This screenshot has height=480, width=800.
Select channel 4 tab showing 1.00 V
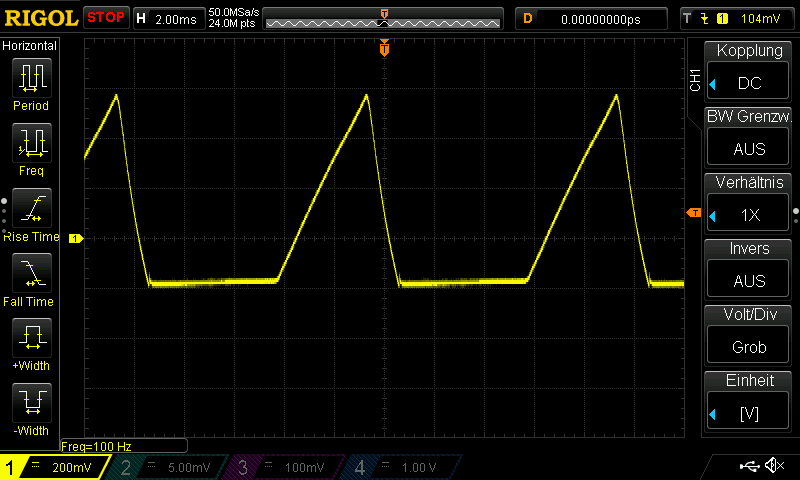pyautogui.click(x=402, y=467)
